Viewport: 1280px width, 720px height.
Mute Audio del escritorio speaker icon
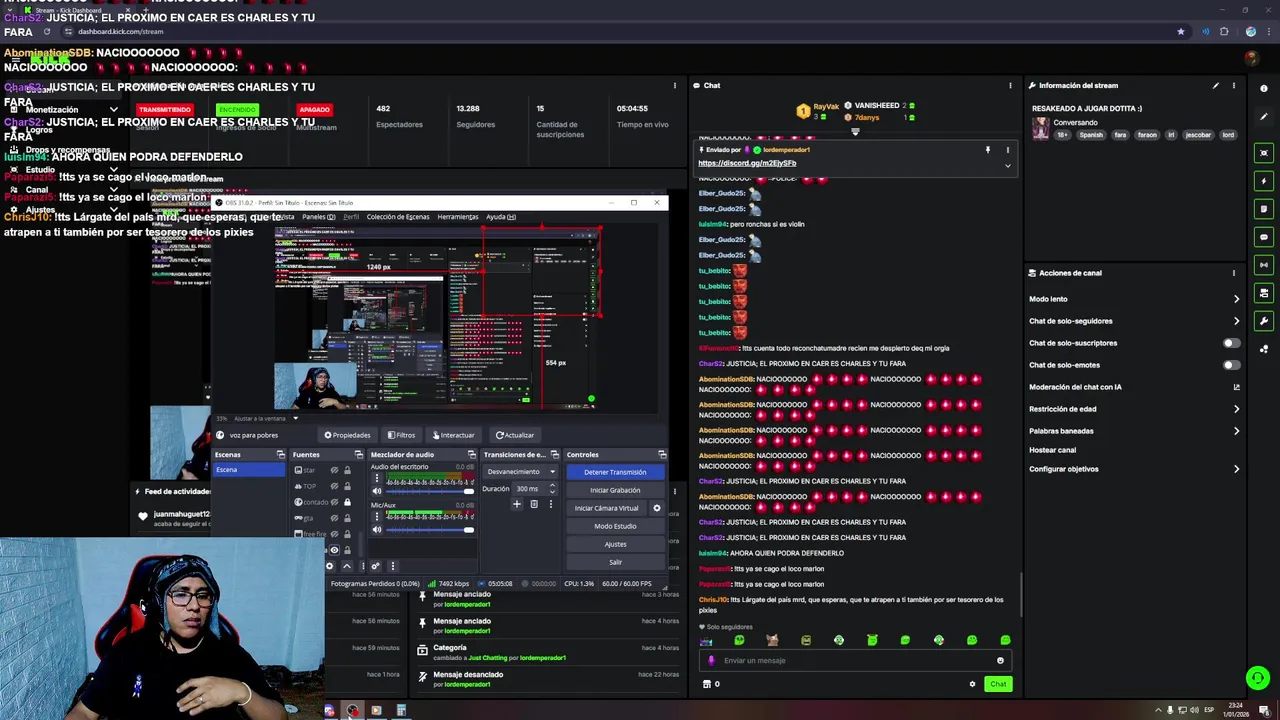(377, 491)
